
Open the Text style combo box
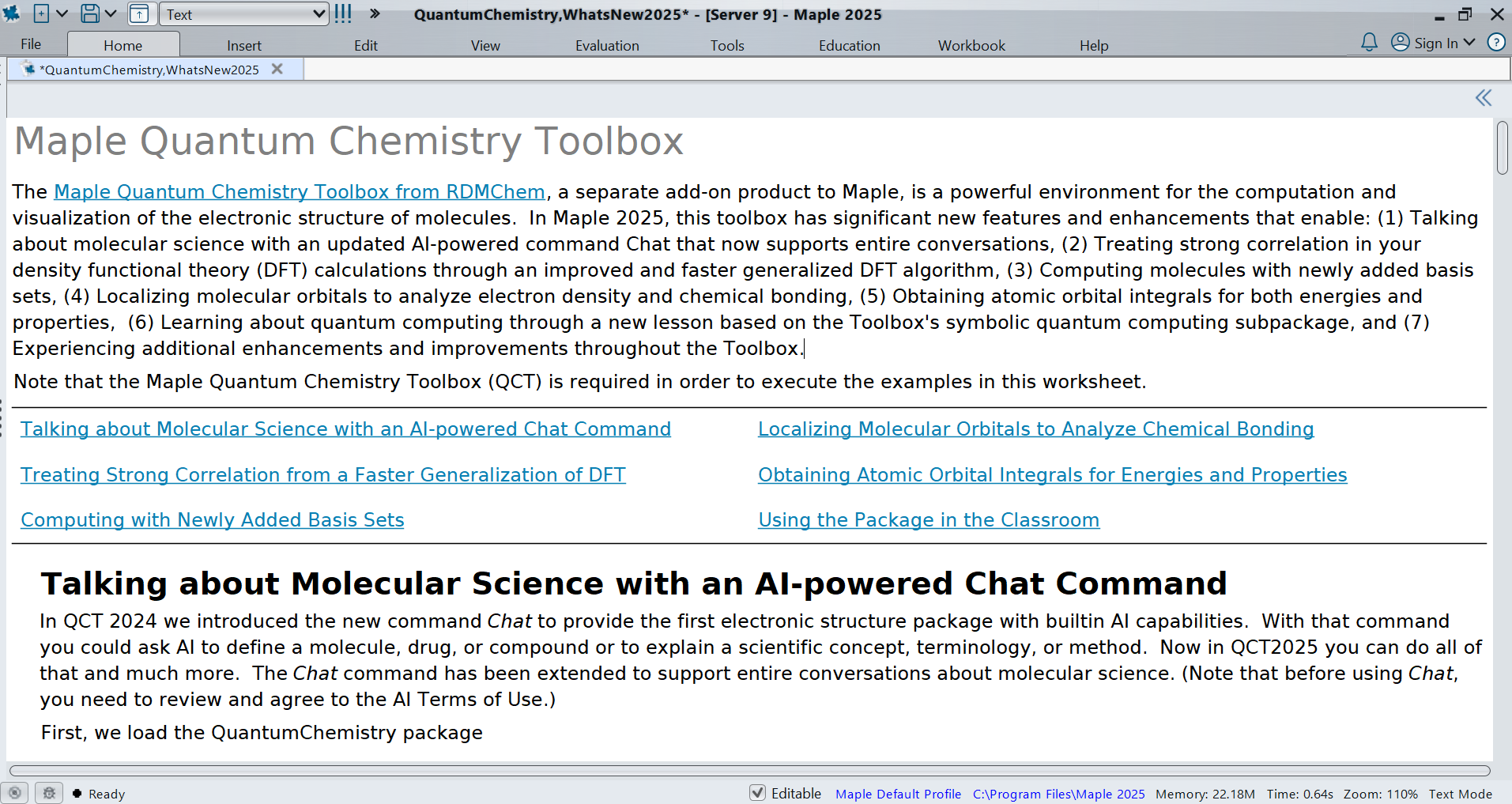coord(244,14)
